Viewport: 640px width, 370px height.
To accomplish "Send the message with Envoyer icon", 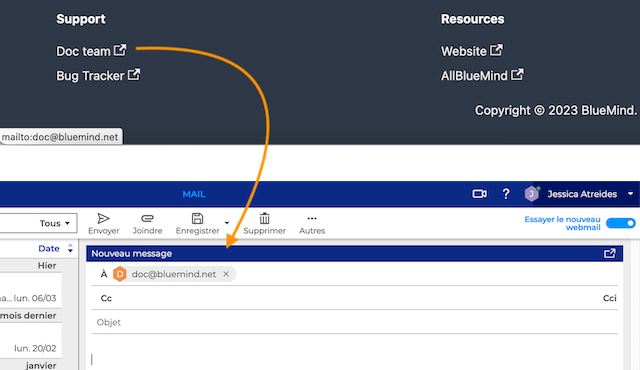I will click(x=104, y=224).
